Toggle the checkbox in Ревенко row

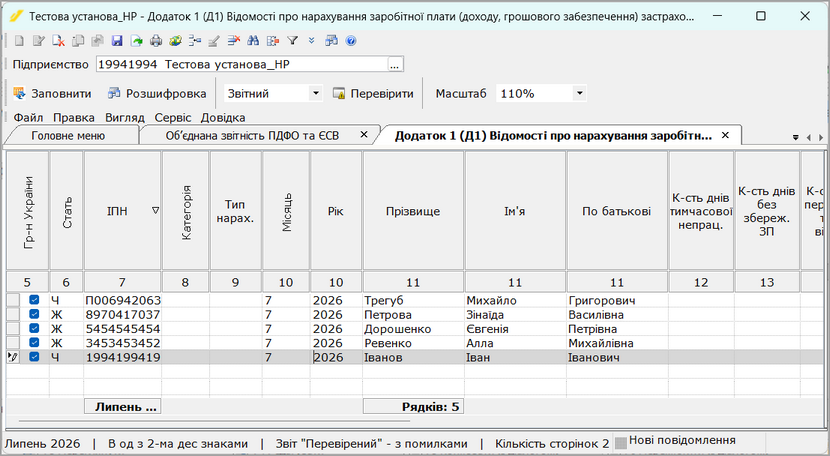point(34,343)
